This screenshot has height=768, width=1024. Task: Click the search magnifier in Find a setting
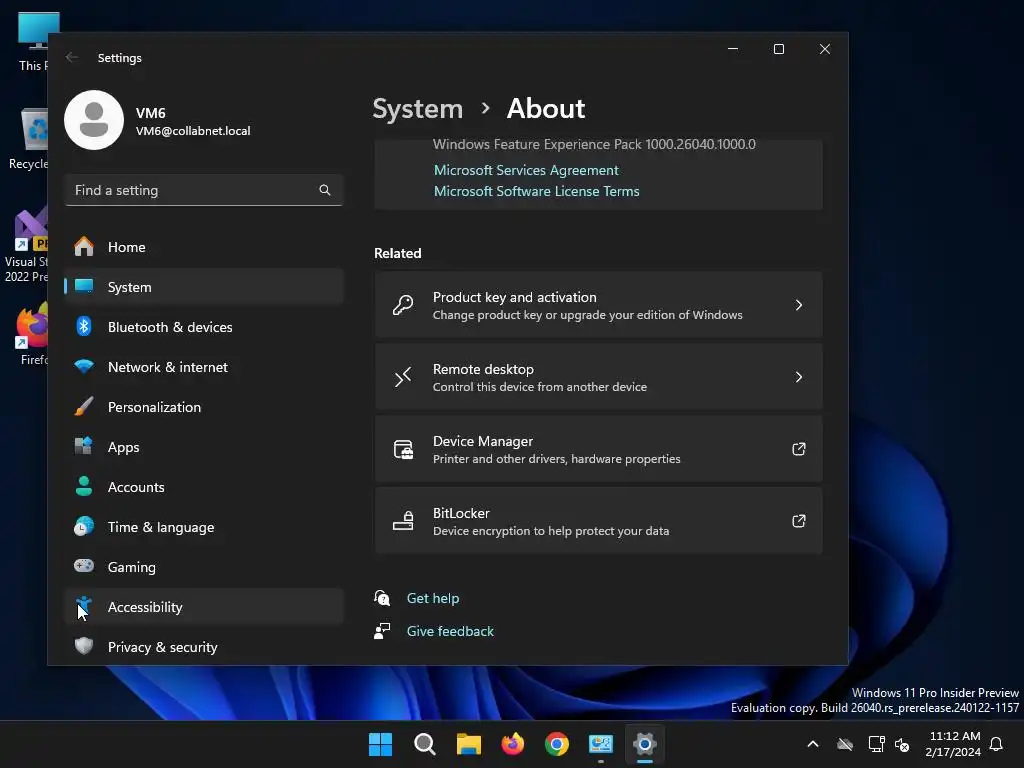pos(325,190)
